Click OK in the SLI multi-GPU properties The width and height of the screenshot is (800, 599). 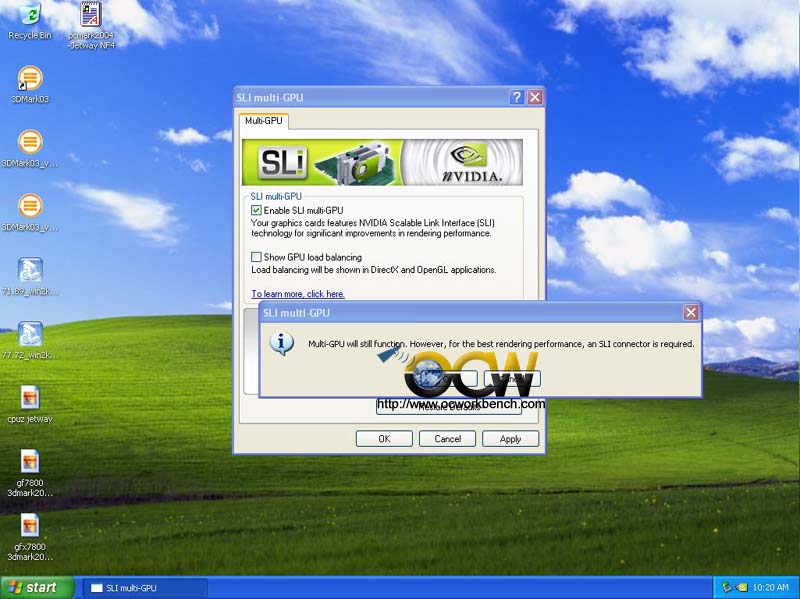click(384, 439)
